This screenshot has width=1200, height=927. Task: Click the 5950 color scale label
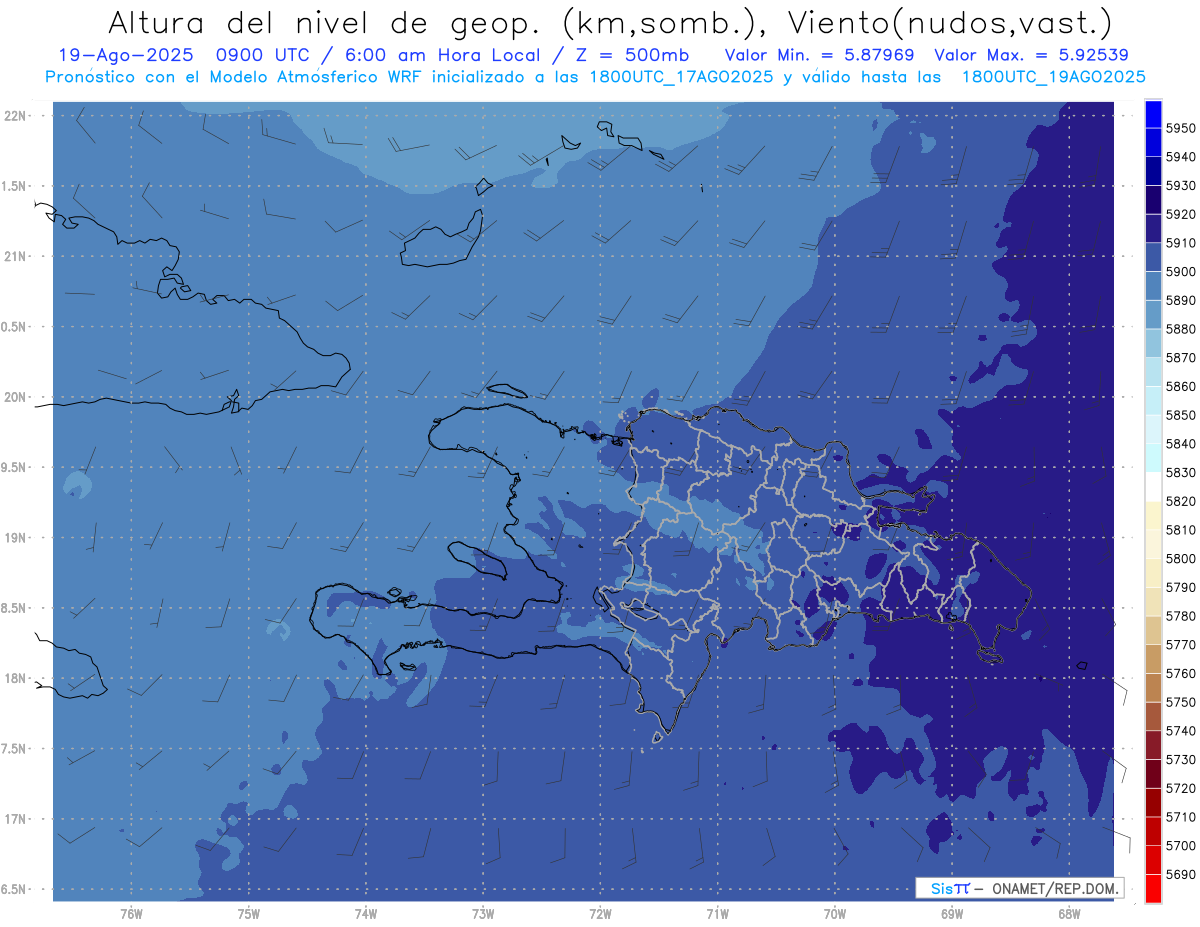1180,128
